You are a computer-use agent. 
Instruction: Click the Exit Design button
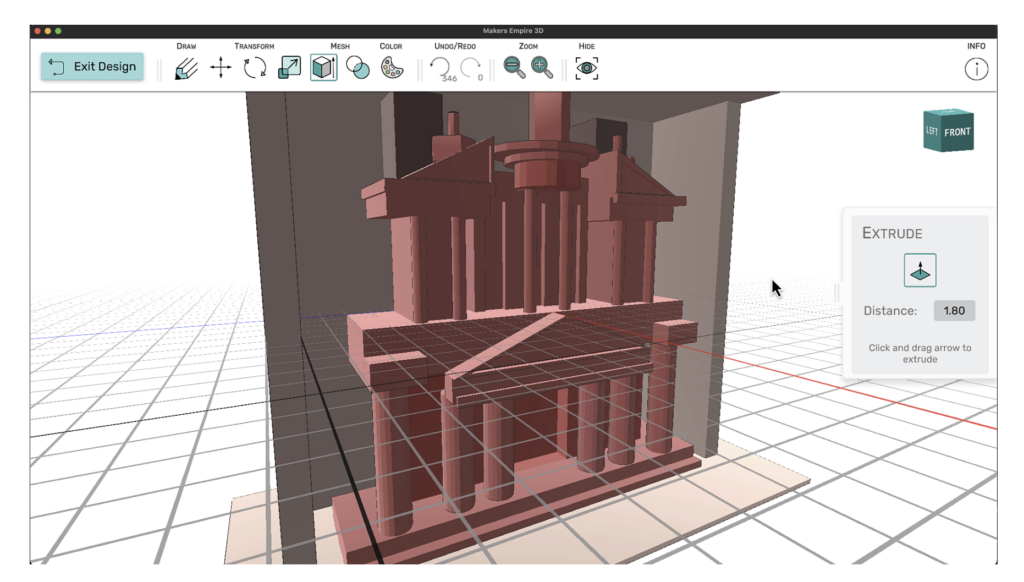[x=92, y=67]
